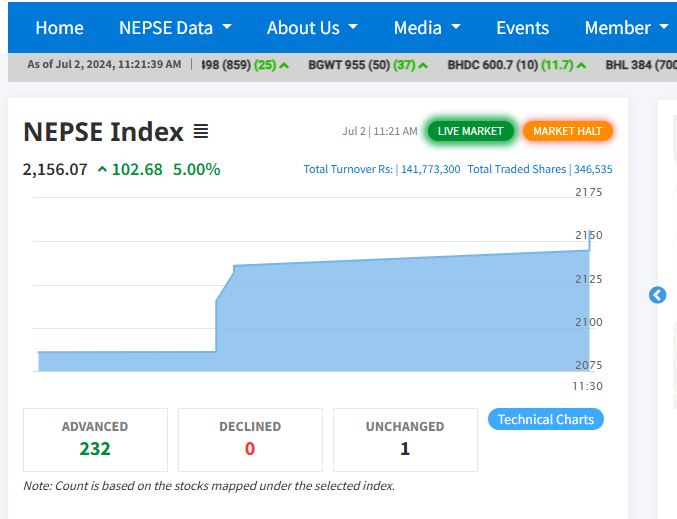Go to Home page
Screen dimensions: 677x519
tap(60, 28)
